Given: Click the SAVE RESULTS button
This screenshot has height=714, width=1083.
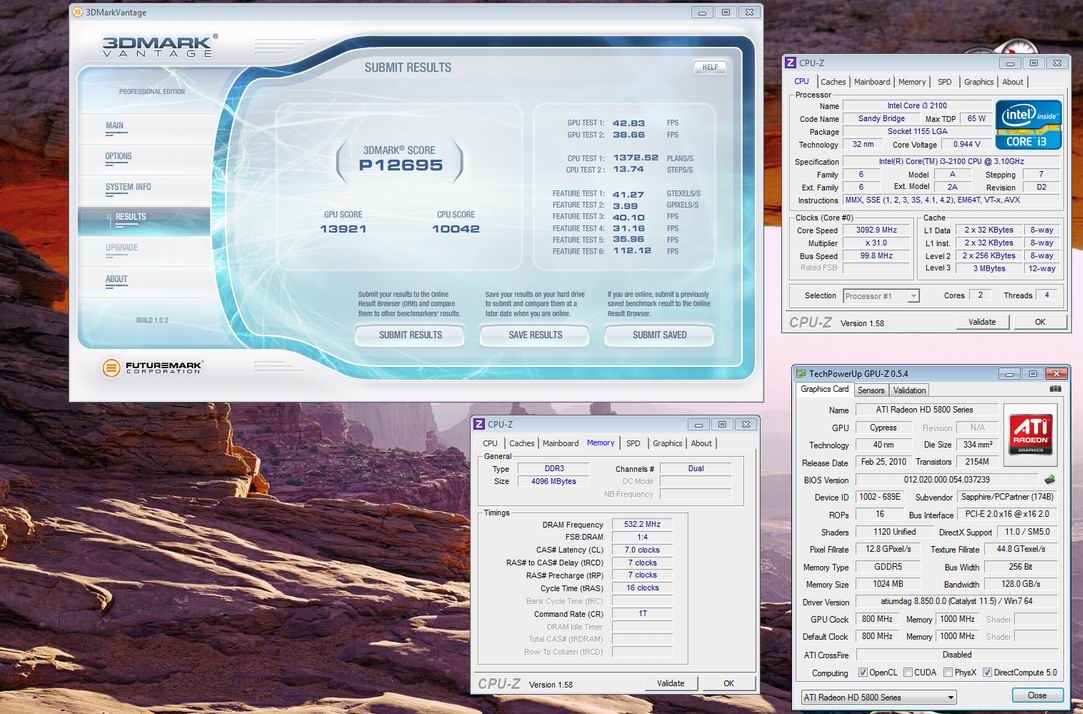Looking at the screenshot, I should coord(535,335).
